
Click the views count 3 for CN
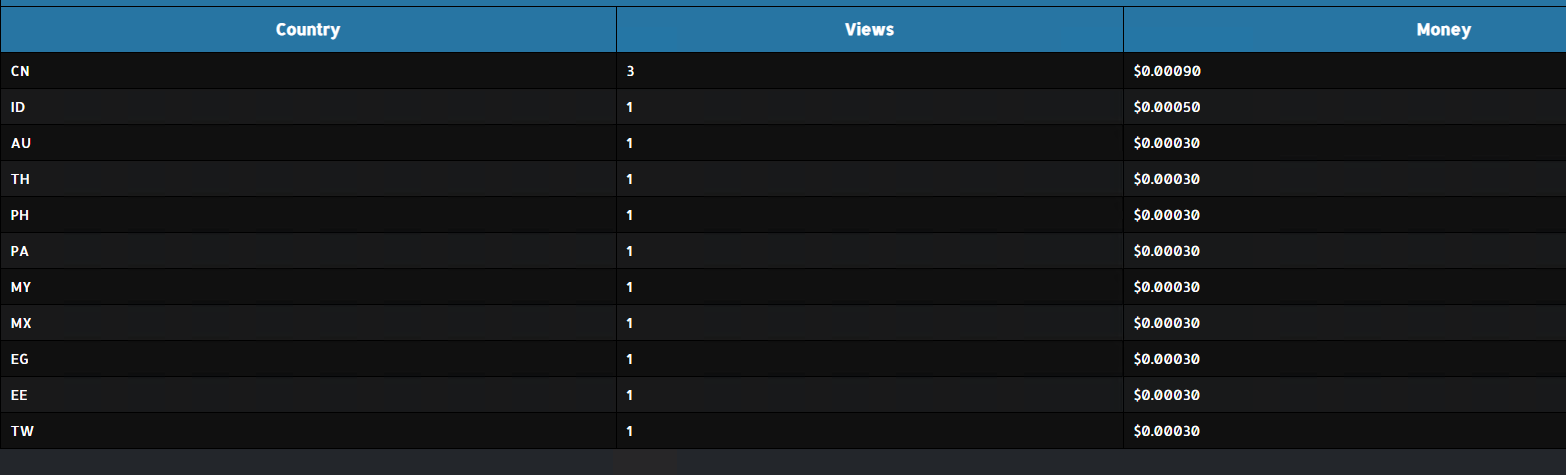pos(630,71)
